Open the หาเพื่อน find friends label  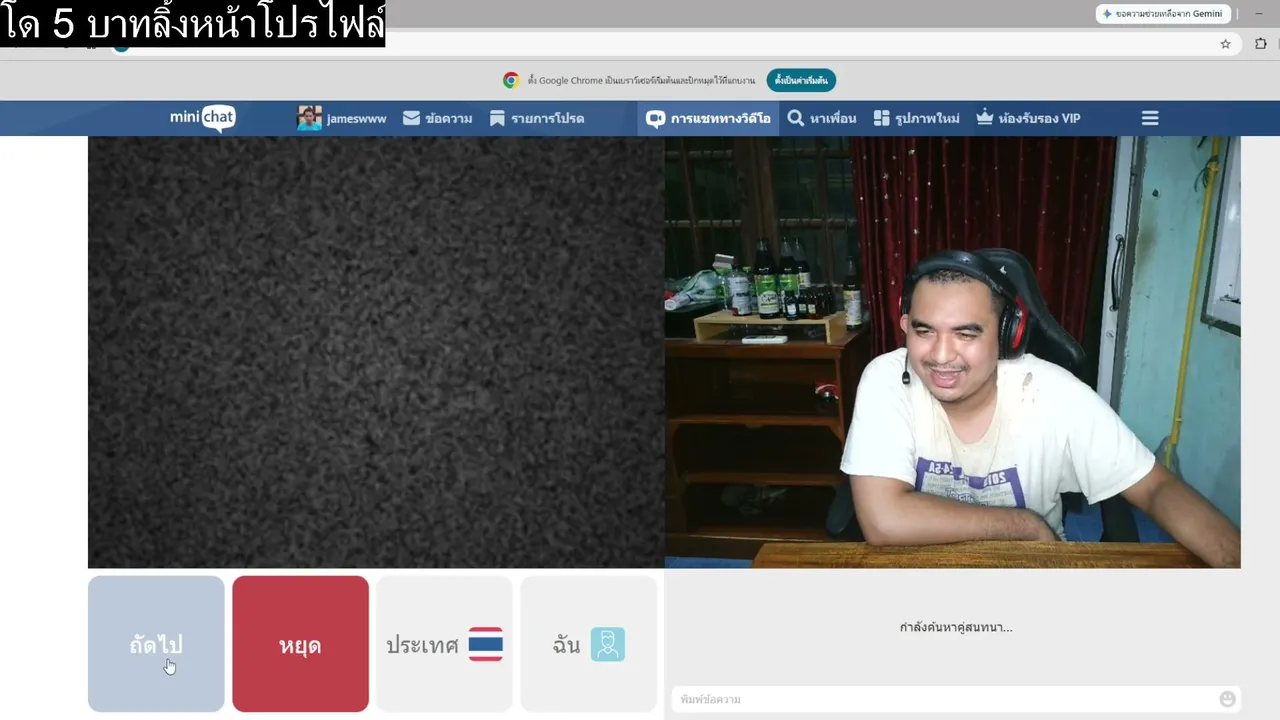click(833, 118)
